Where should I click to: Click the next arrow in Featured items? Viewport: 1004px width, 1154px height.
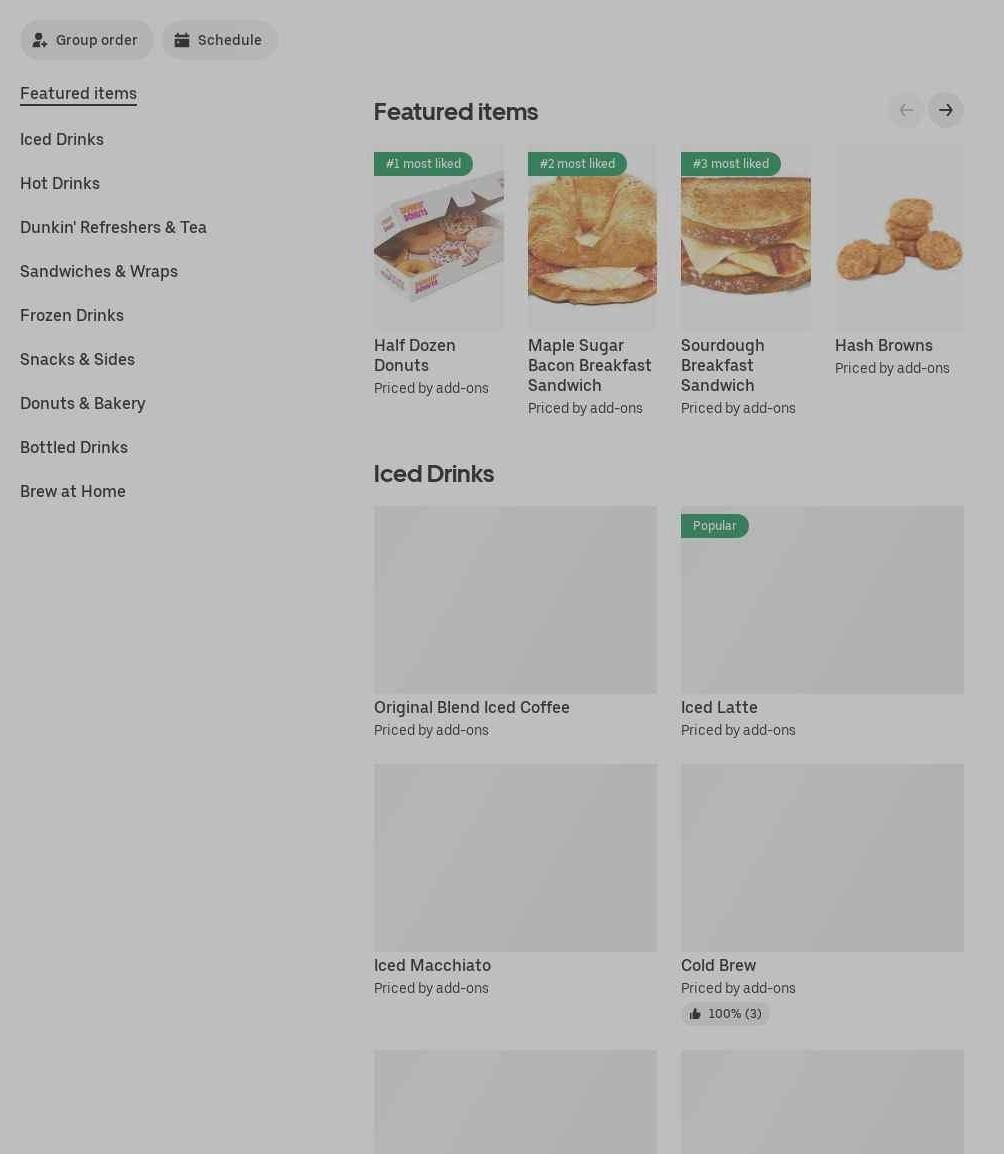tap(945, 110)
